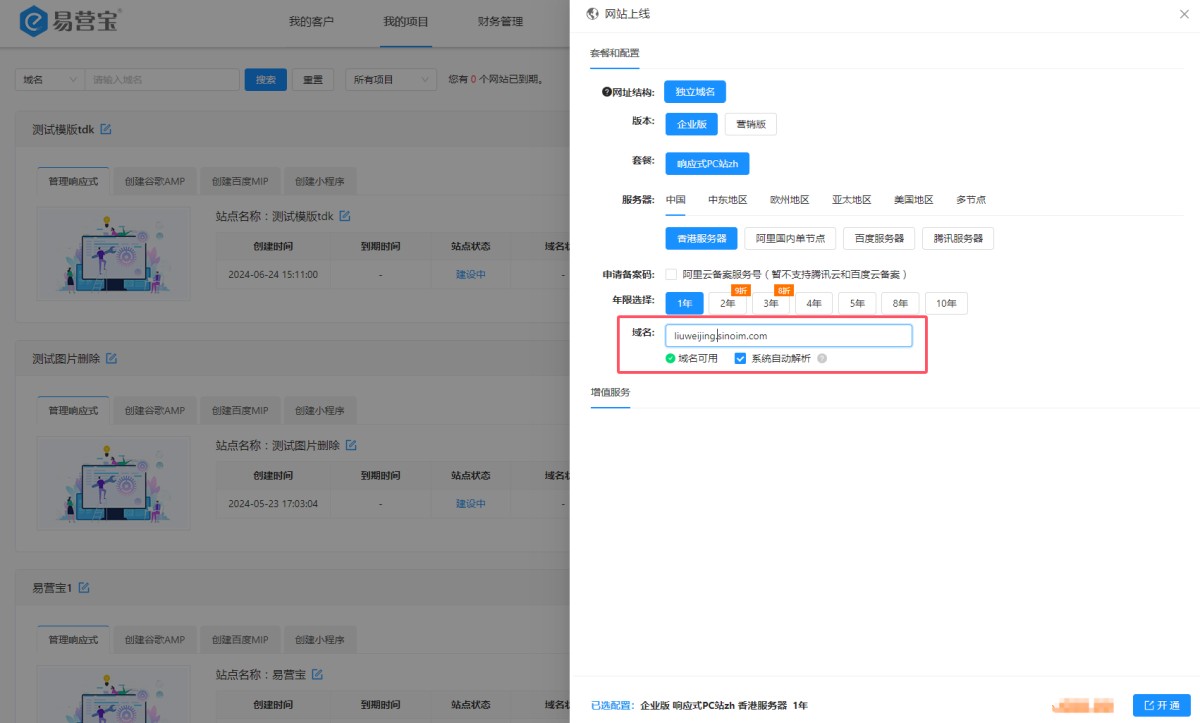Viewport: 1200px width, 723px height.
Task: Click edit icon next to 站点名称：测试模版tdk
Action: pyautogui.click(x=345, y=216)
